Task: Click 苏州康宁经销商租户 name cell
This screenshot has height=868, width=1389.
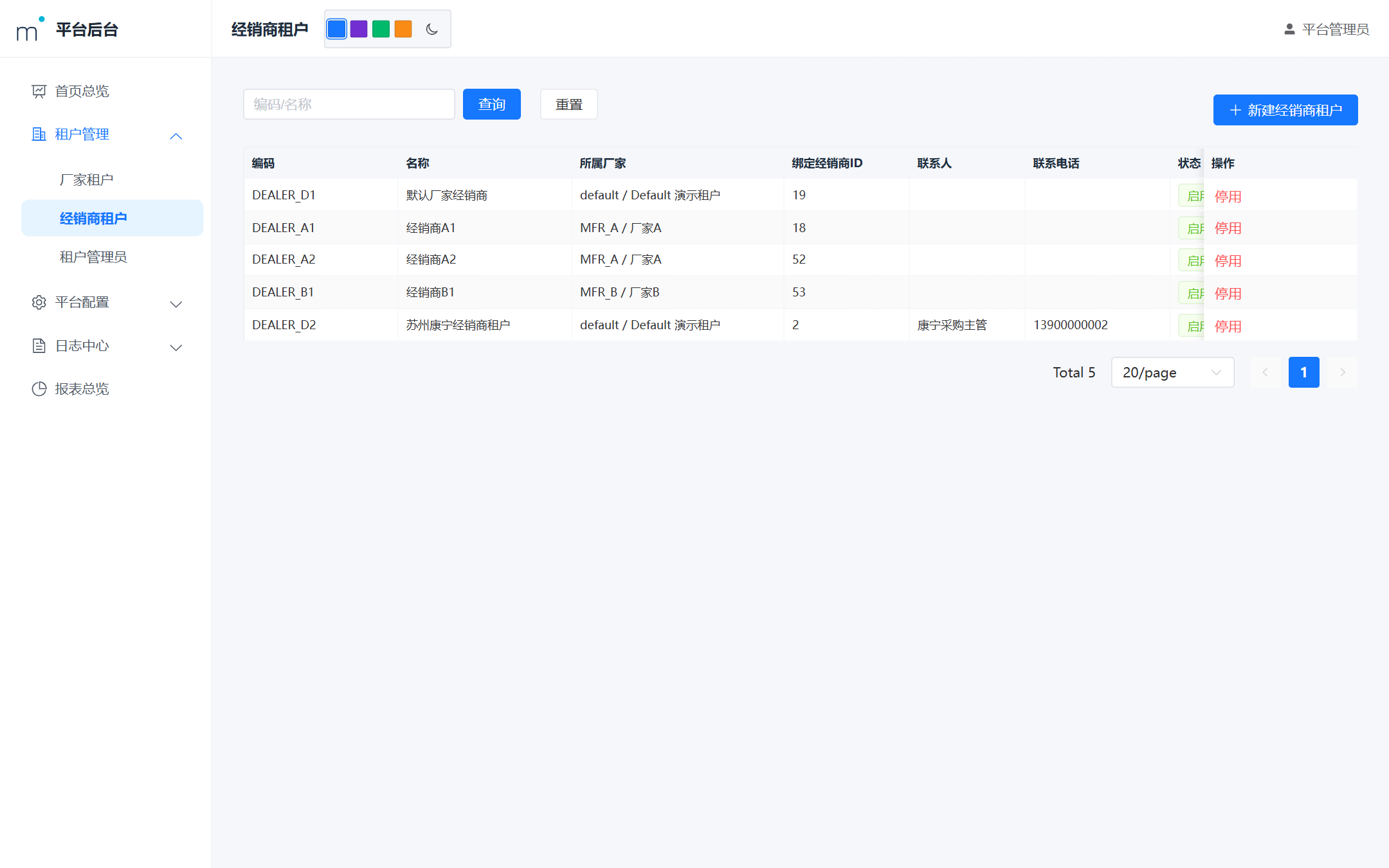Action: tap(485, 325)
